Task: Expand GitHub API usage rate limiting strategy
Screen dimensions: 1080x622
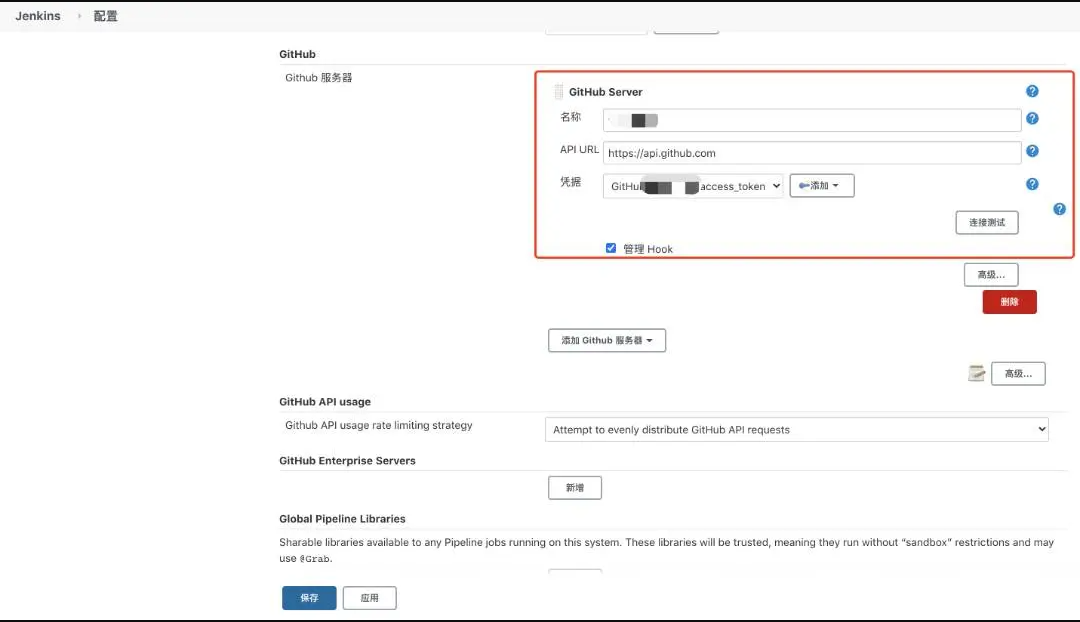Action: click(x=796, y=430)
